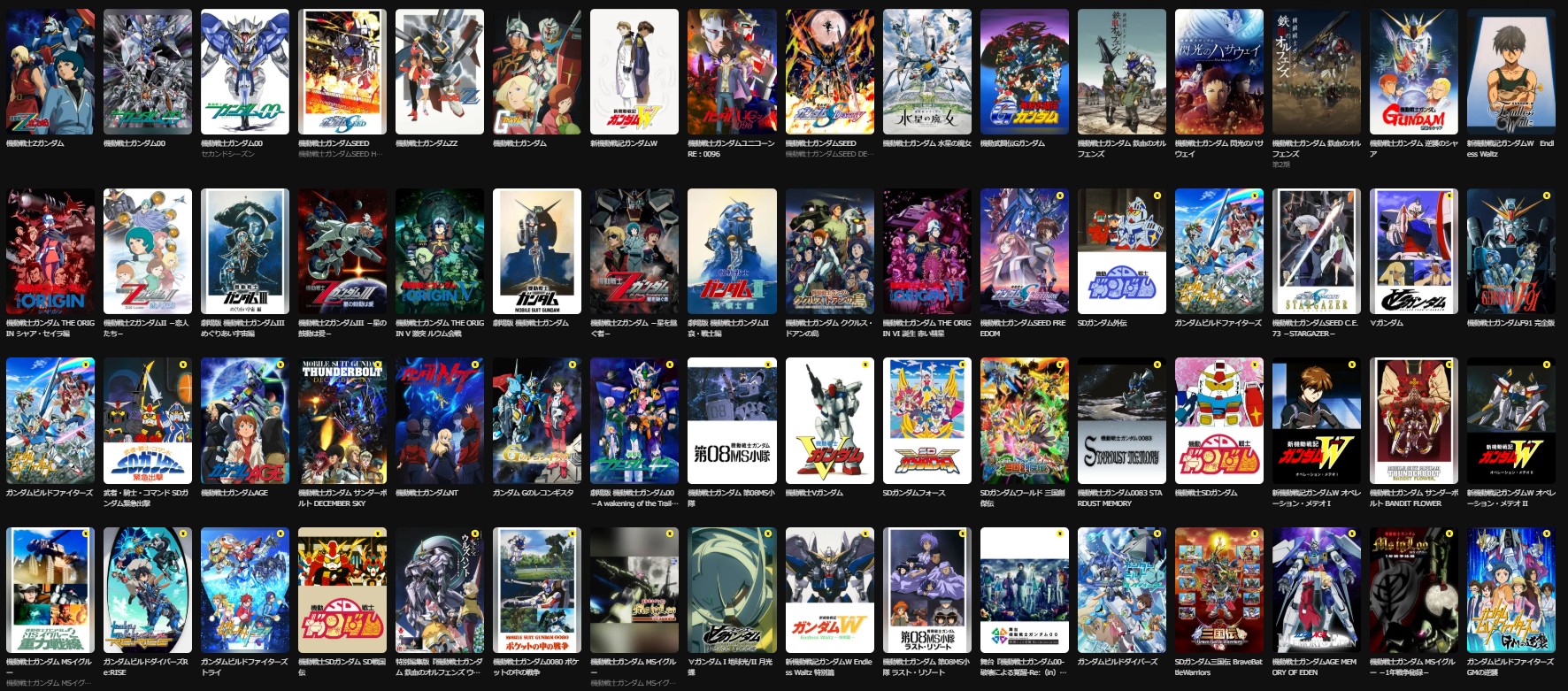
Task: Click title 劇場版 機動戦士ガンダムIII めぐりあい宇宙編
Action: click(x=244, y=328)
